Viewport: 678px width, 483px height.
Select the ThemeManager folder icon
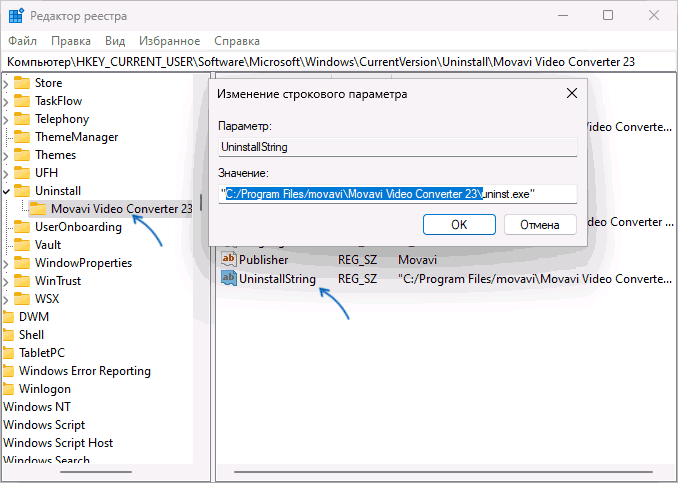[22, 137]
